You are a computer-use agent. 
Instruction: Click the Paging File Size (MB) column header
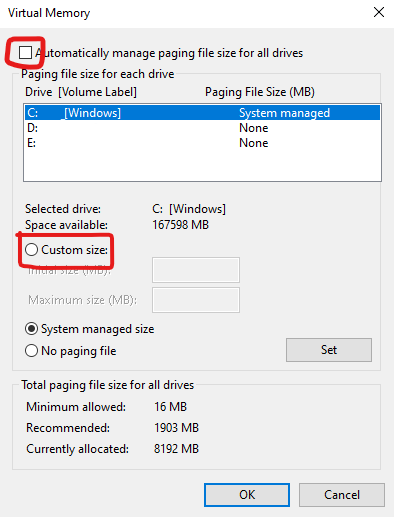tap(260, 92)
